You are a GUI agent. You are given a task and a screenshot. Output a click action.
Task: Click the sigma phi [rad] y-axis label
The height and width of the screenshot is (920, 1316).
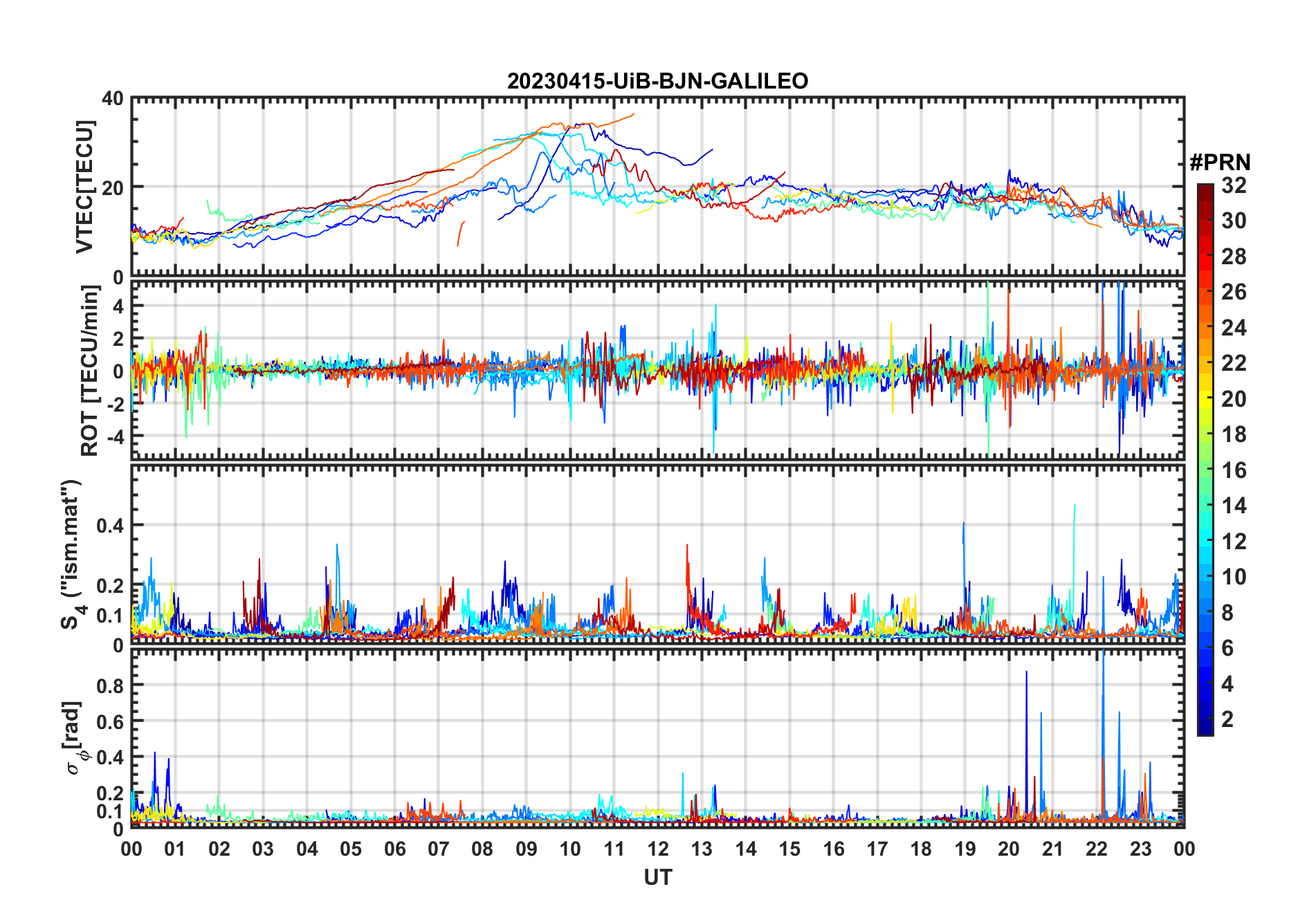73,737
